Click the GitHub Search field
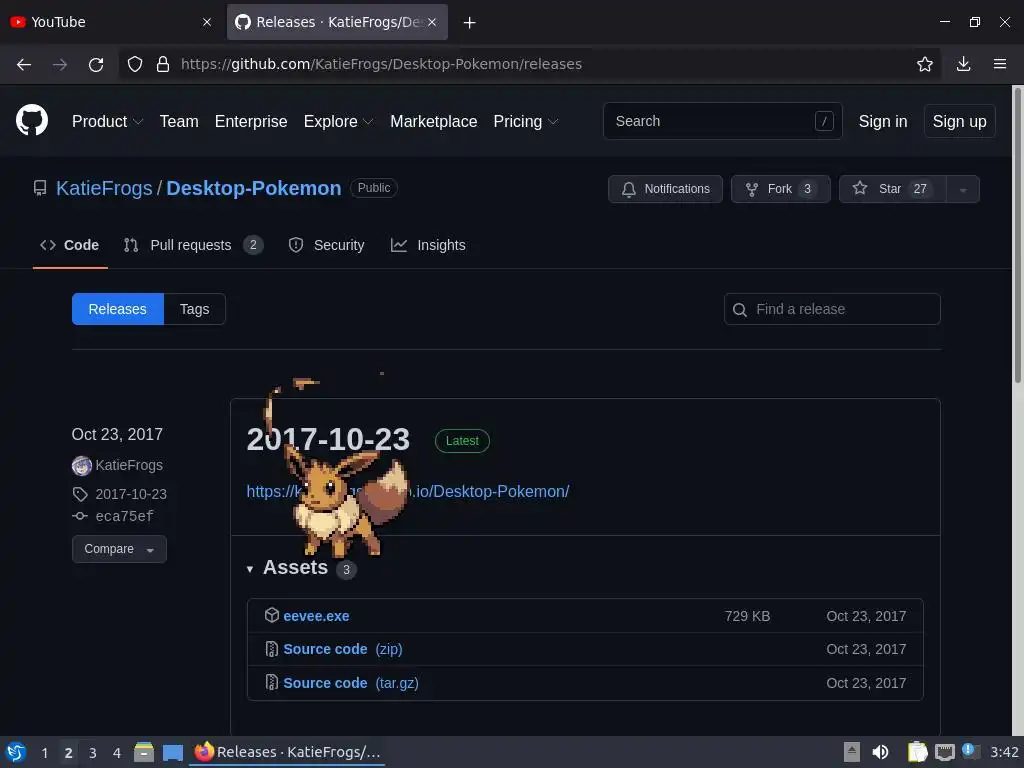1024x768 pixels. [x=722, y=121]
